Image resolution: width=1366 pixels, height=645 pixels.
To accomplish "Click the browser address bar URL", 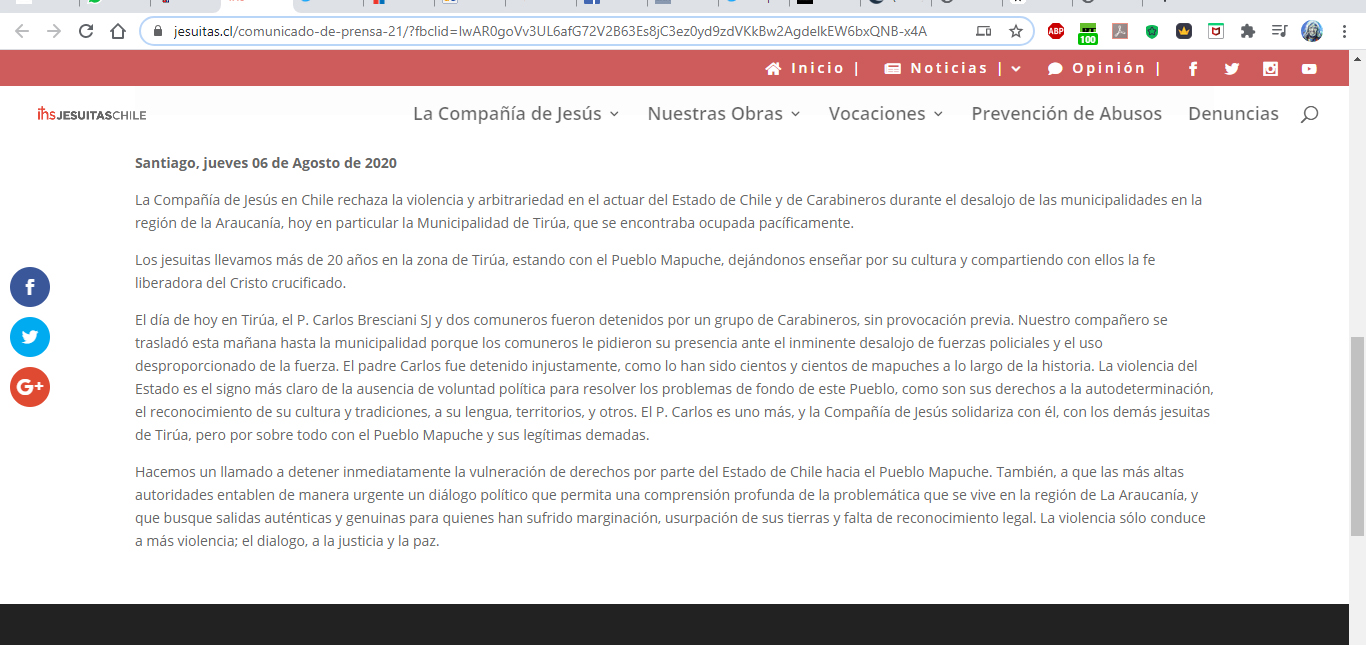I will 550,31.
